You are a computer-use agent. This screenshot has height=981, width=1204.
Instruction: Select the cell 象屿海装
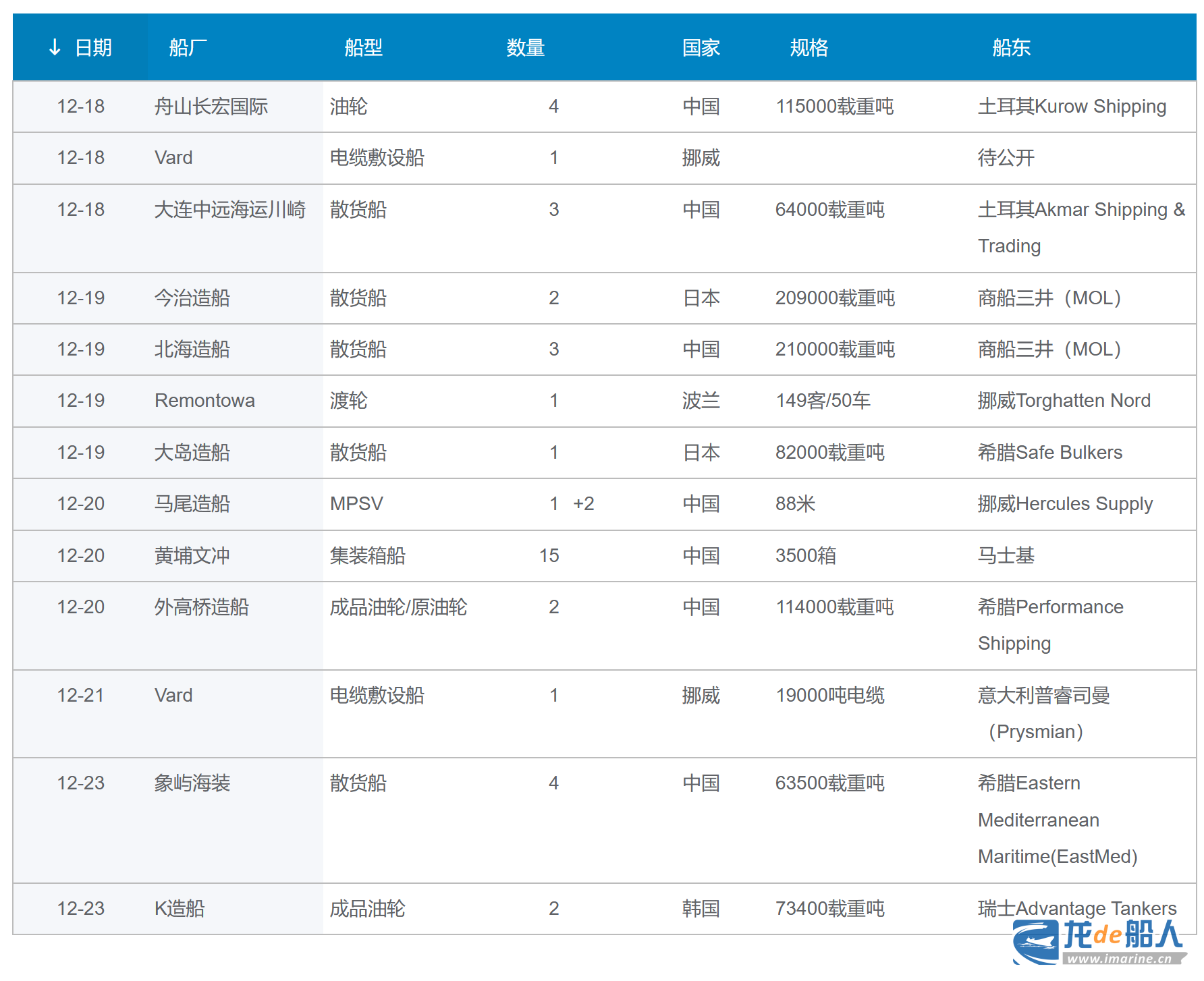pyautogui.click(x=192, y=783)
